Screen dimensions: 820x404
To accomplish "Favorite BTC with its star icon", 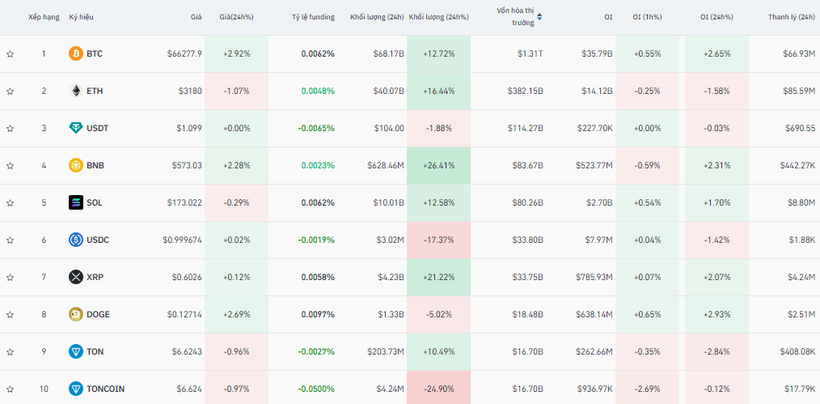I will point(10,54).
